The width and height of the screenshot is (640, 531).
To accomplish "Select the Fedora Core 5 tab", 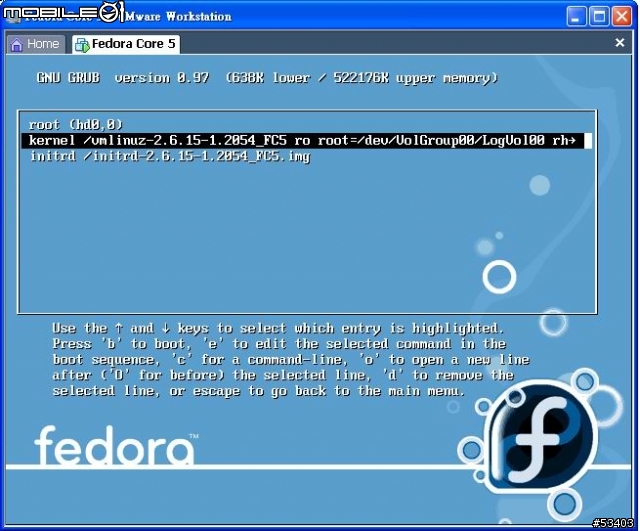I will coord(126,44).
